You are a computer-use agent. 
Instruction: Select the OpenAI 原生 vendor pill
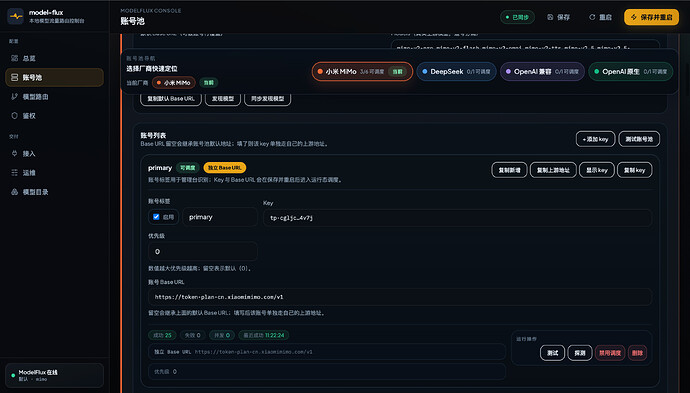tap(631, 71)
